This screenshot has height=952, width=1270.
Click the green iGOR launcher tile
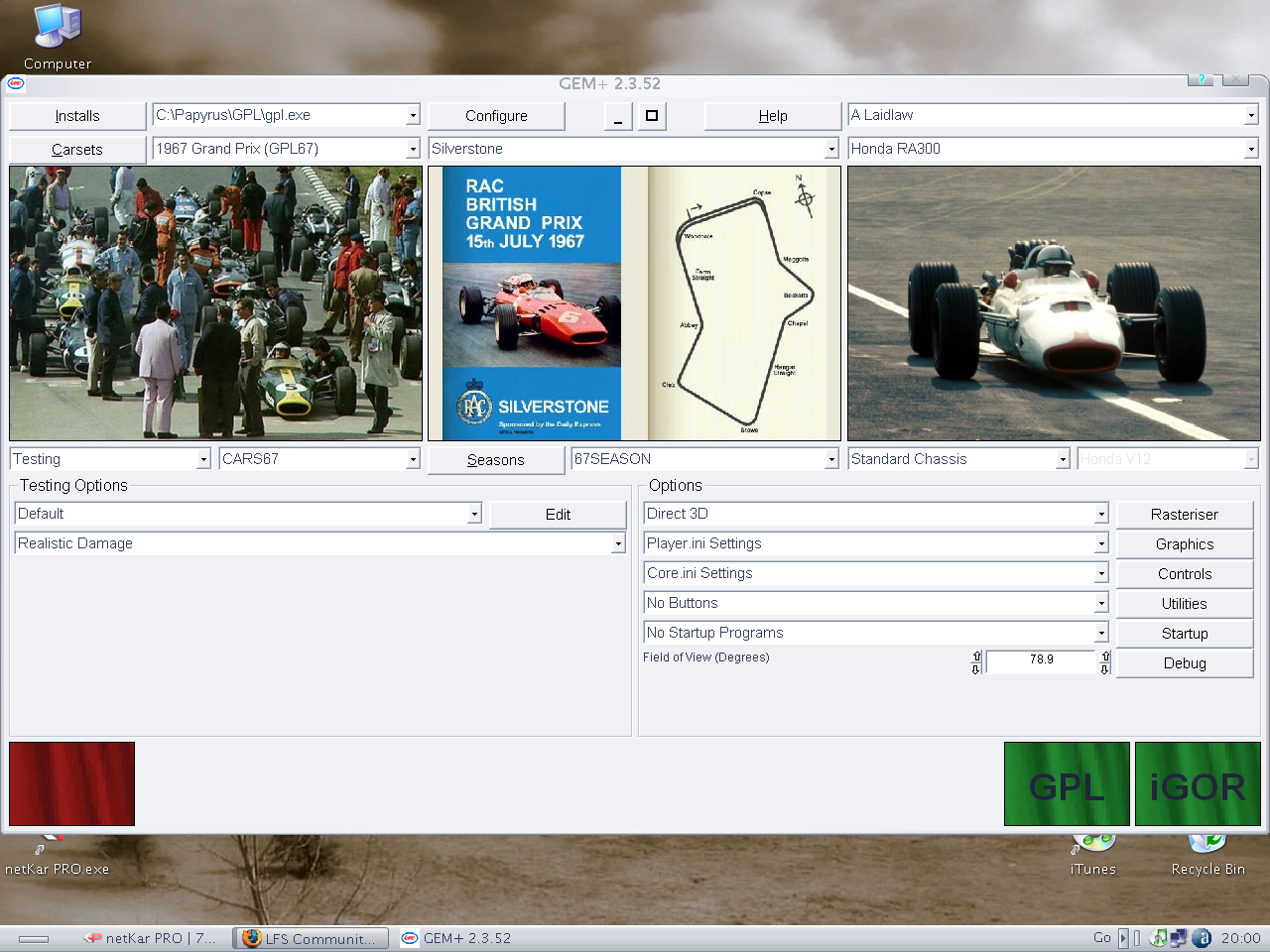click(x=1198, y=783)
